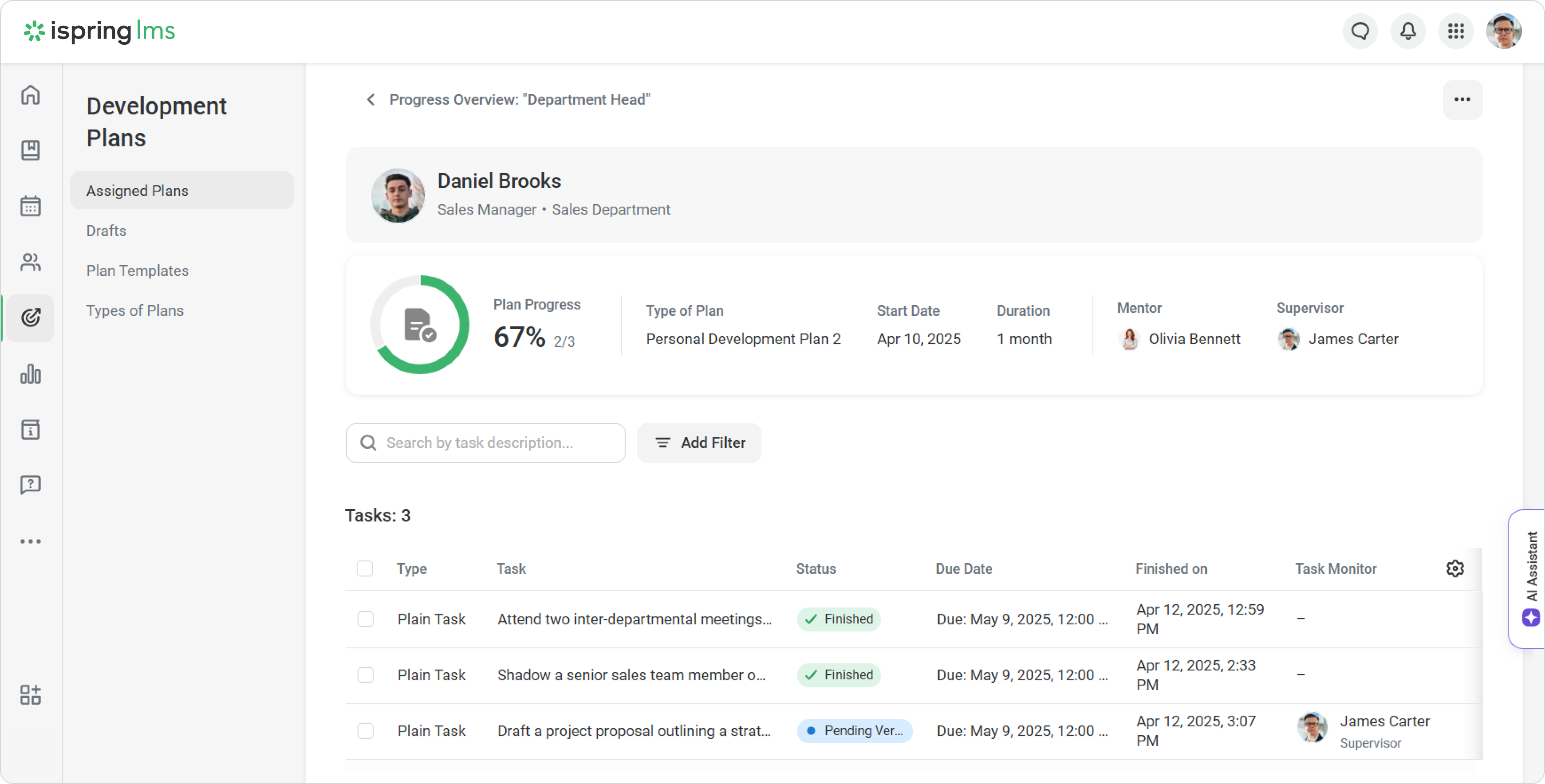Open the apps grid icon
The image size is (1545, 784).
coord(1456,31)
